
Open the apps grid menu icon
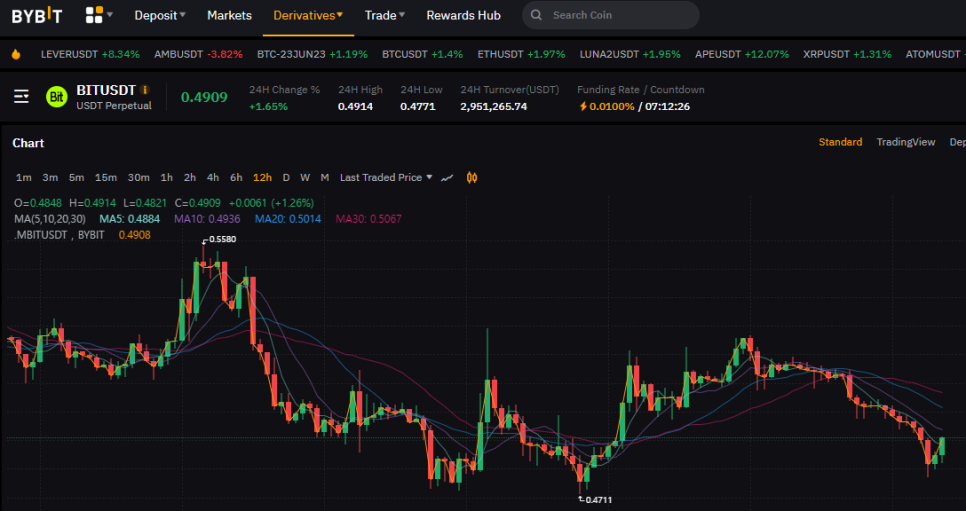pos(94,15)
